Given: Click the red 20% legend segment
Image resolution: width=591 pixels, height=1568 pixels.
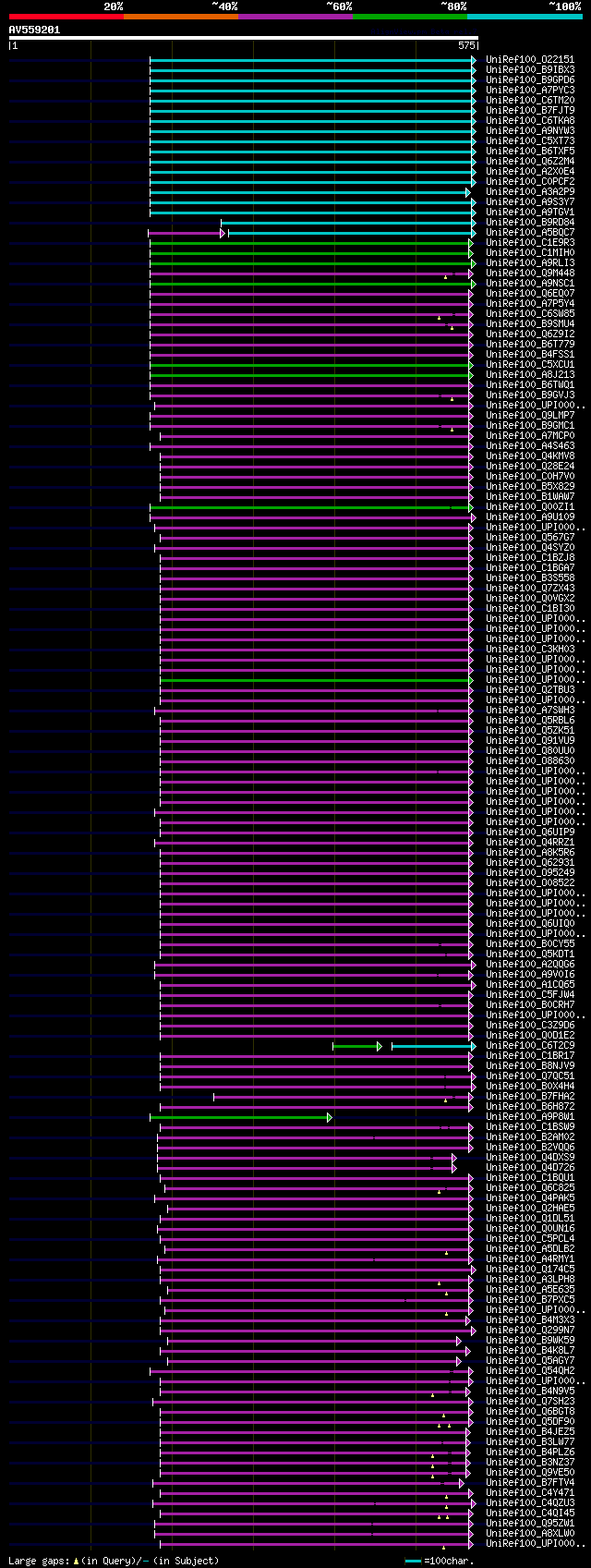Looking at the screenshot, I should [66, 16].
